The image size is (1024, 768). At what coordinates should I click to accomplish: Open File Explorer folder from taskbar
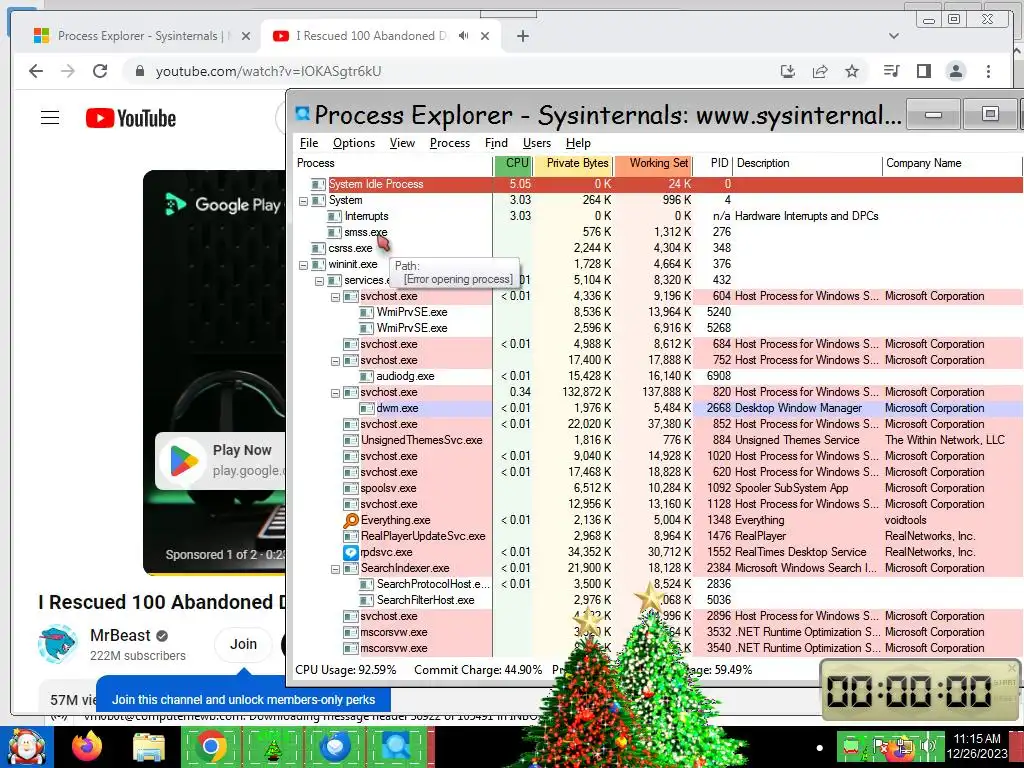[149, 747]
